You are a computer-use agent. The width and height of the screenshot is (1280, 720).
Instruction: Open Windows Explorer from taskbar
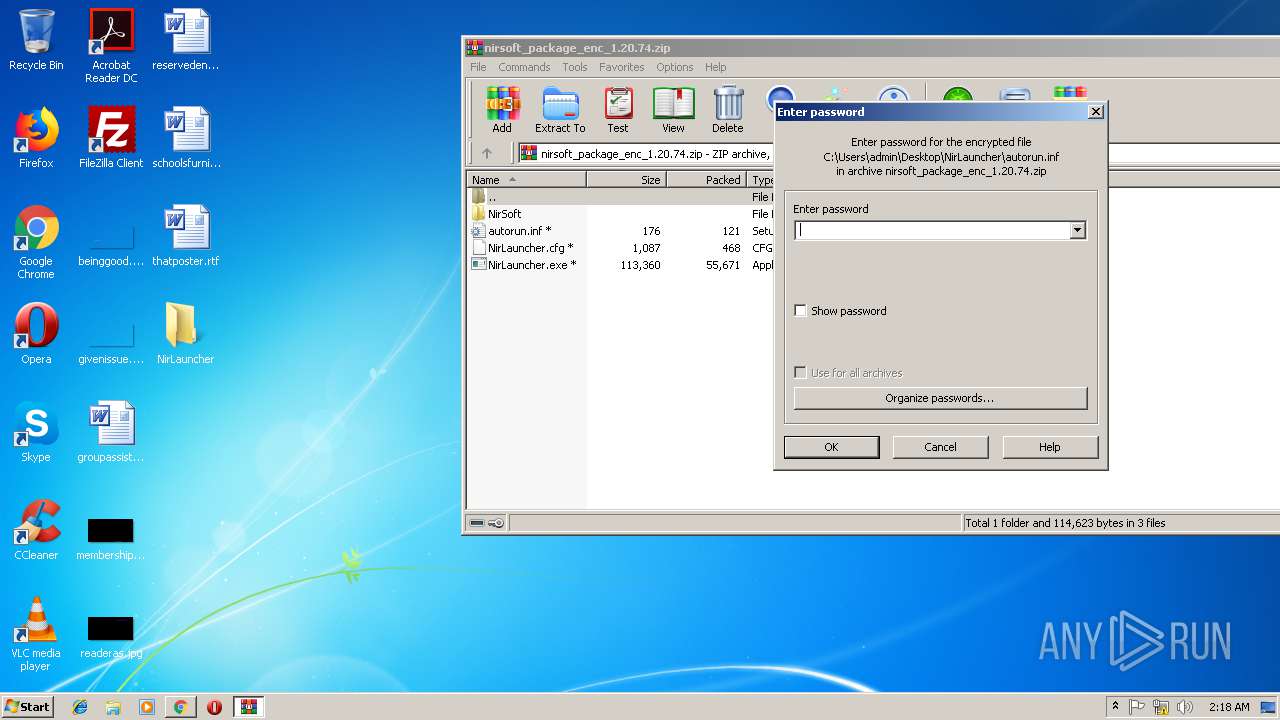point(113,707)
